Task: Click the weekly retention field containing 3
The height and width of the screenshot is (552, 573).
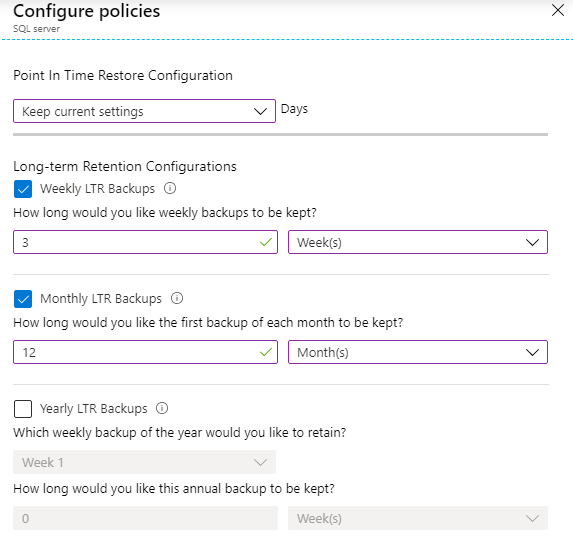Action: click(145, 242)
